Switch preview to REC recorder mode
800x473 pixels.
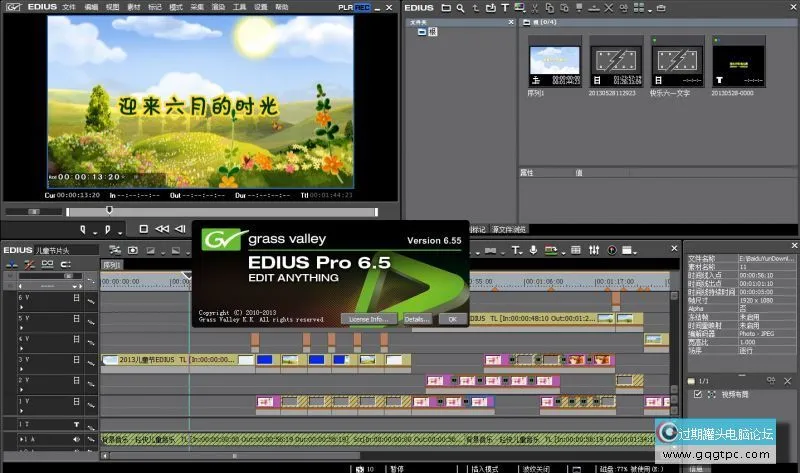362,8
